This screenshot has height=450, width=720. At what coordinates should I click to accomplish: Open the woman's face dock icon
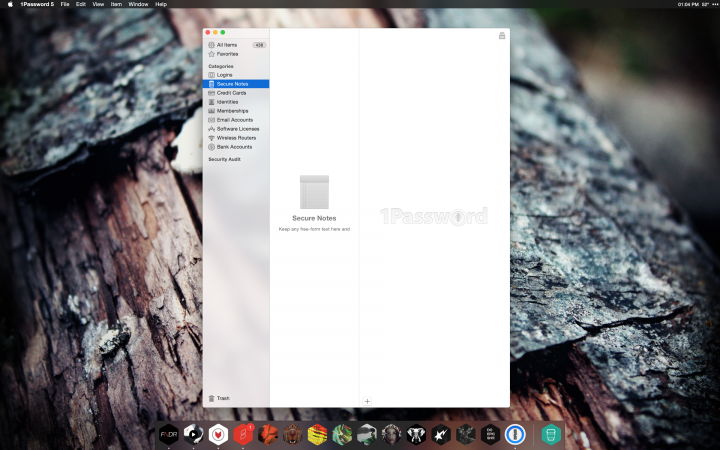tap(391, 434)
